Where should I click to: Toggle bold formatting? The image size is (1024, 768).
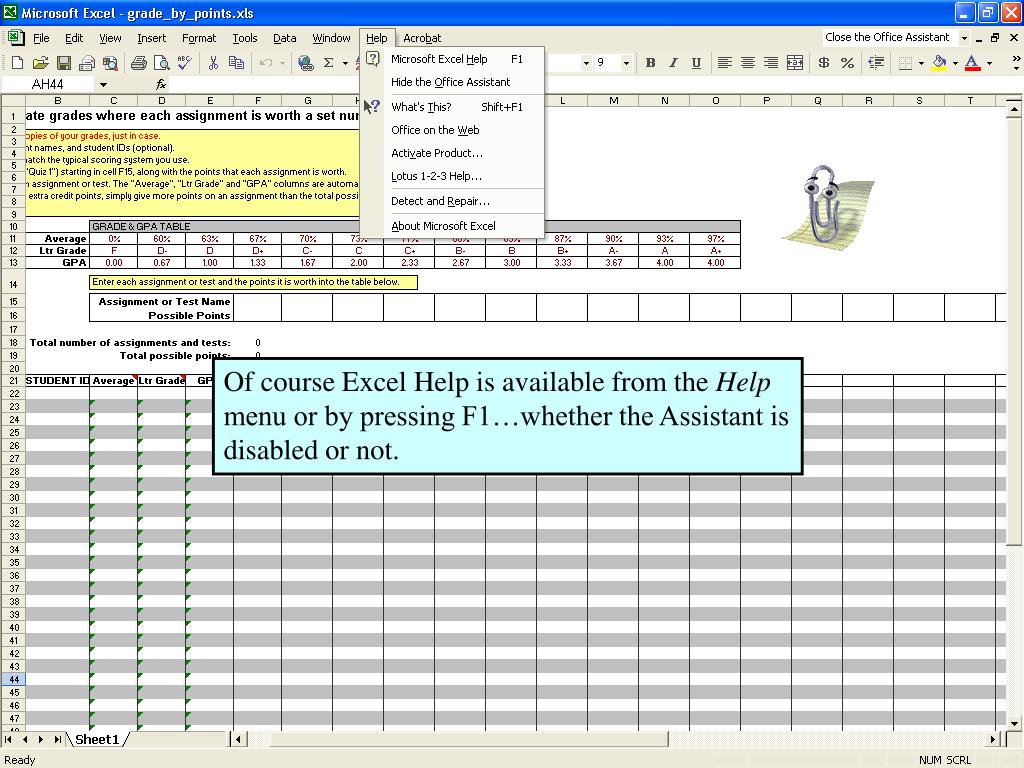[650, 63]
